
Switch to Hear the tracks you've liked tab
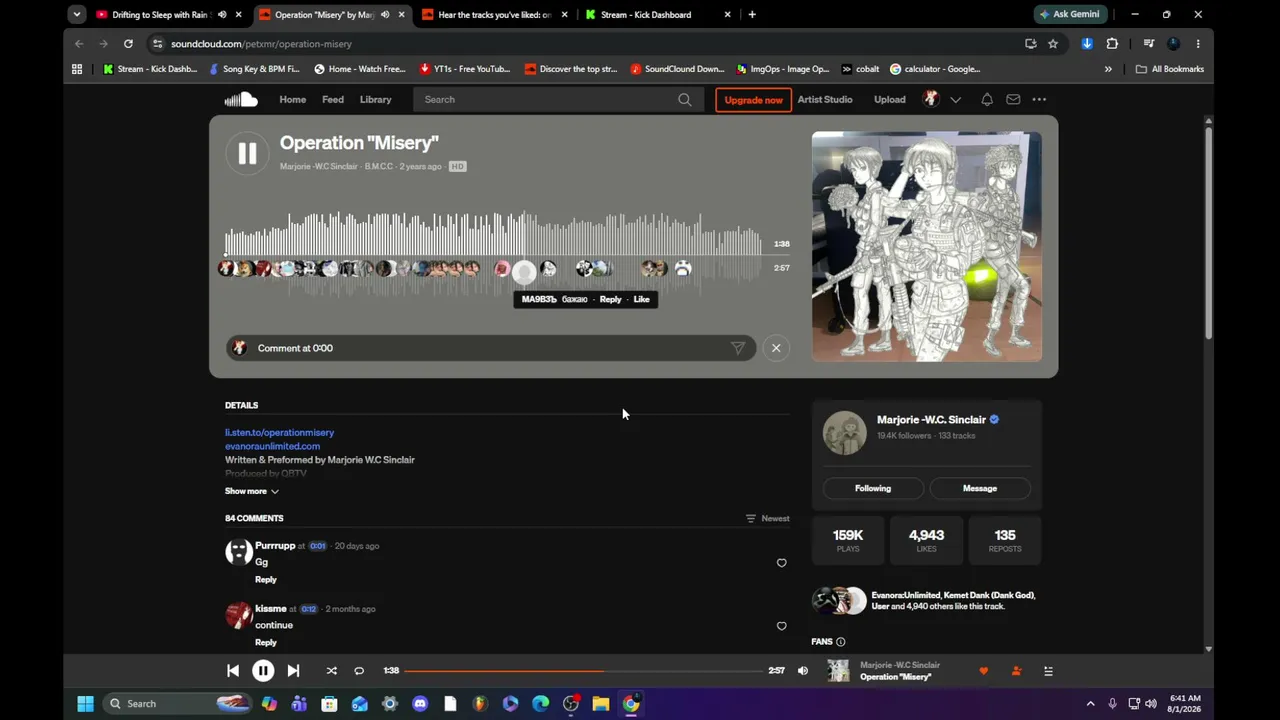(x=495, y=15)
